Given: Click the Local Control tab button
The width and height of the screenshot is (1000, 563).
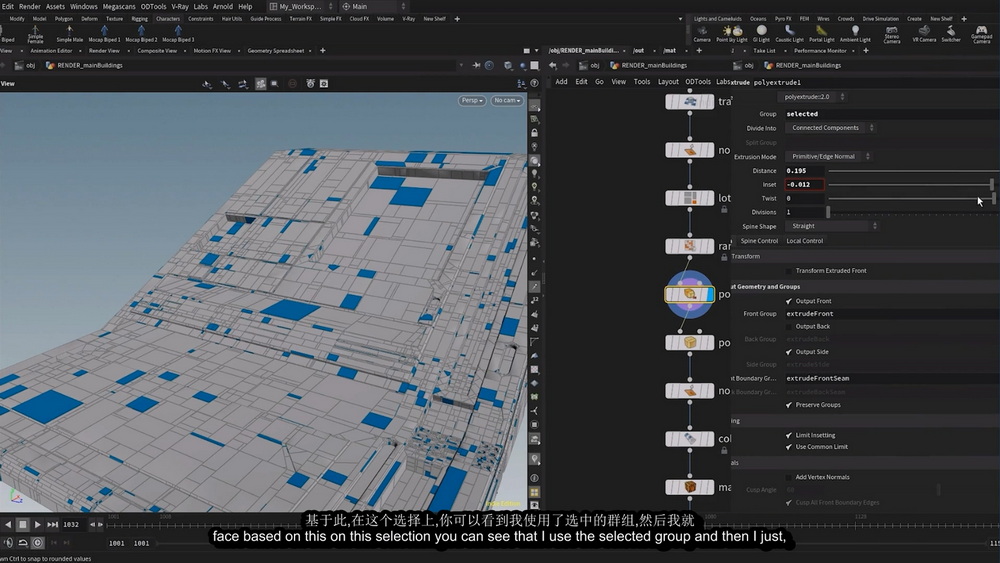Looking at the screenshot, I should (x=804, y=241).
